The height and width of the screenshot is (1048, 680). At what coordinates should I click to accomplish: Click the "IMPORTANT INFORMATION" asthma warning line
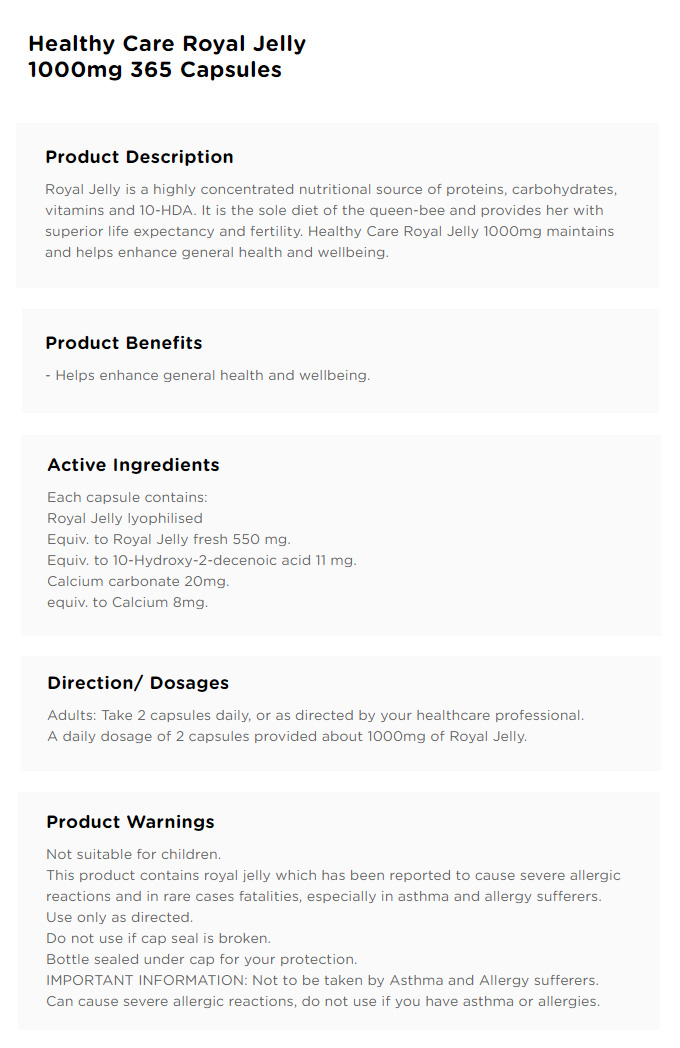[322, 980]
